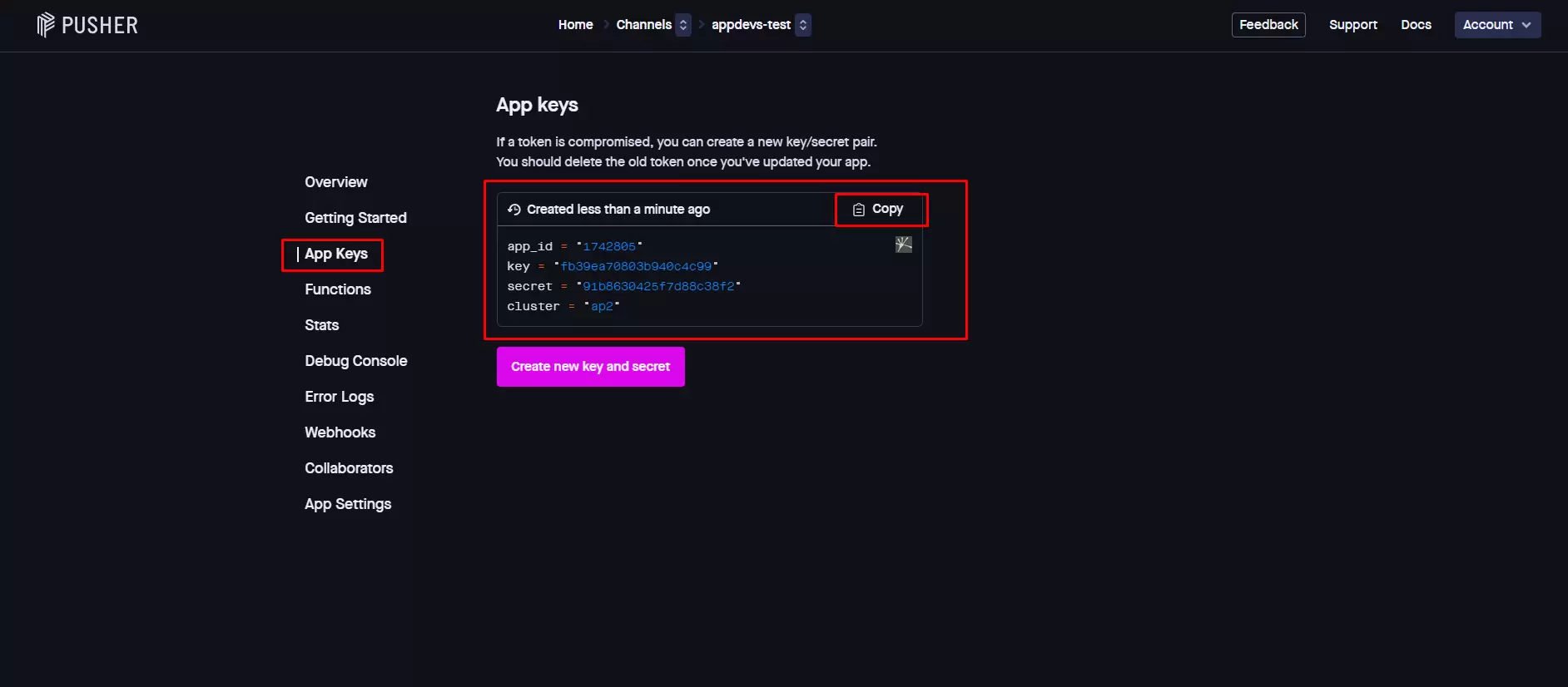Viewport: 1568px width, 687px height.
Task: Click the app_id value 1742805
Action: tap(609, 246)
